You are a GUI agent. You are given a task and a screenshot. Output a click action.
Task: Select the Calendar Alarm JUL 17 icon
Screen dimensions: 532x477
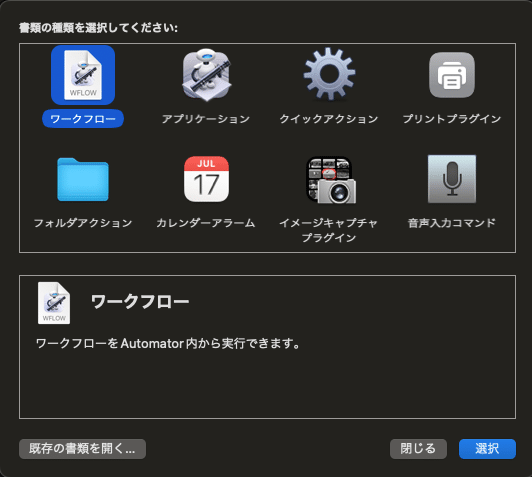(206, 179)
